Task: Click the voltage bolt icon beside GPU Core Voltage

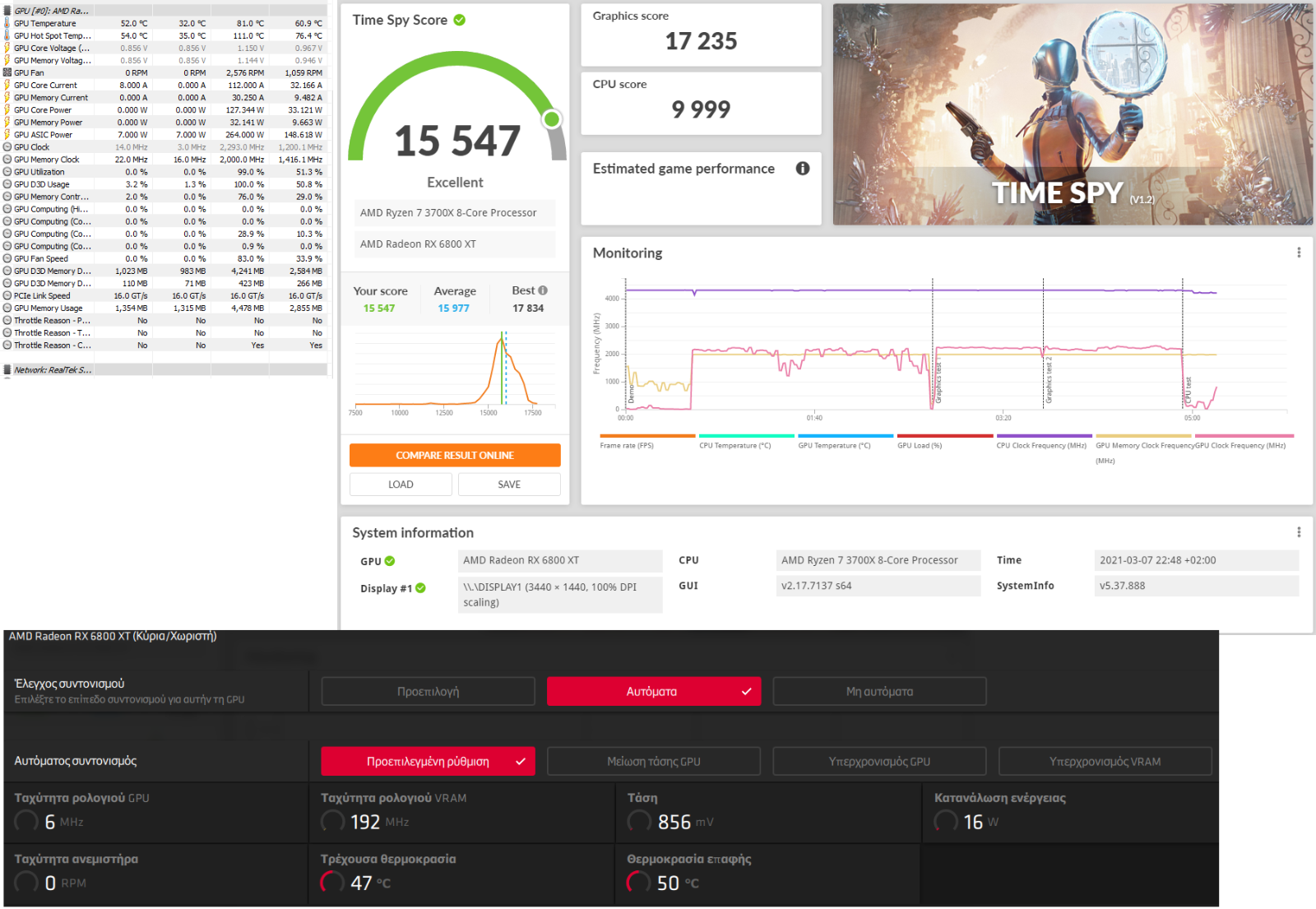Action: click(x=7, y=48)
